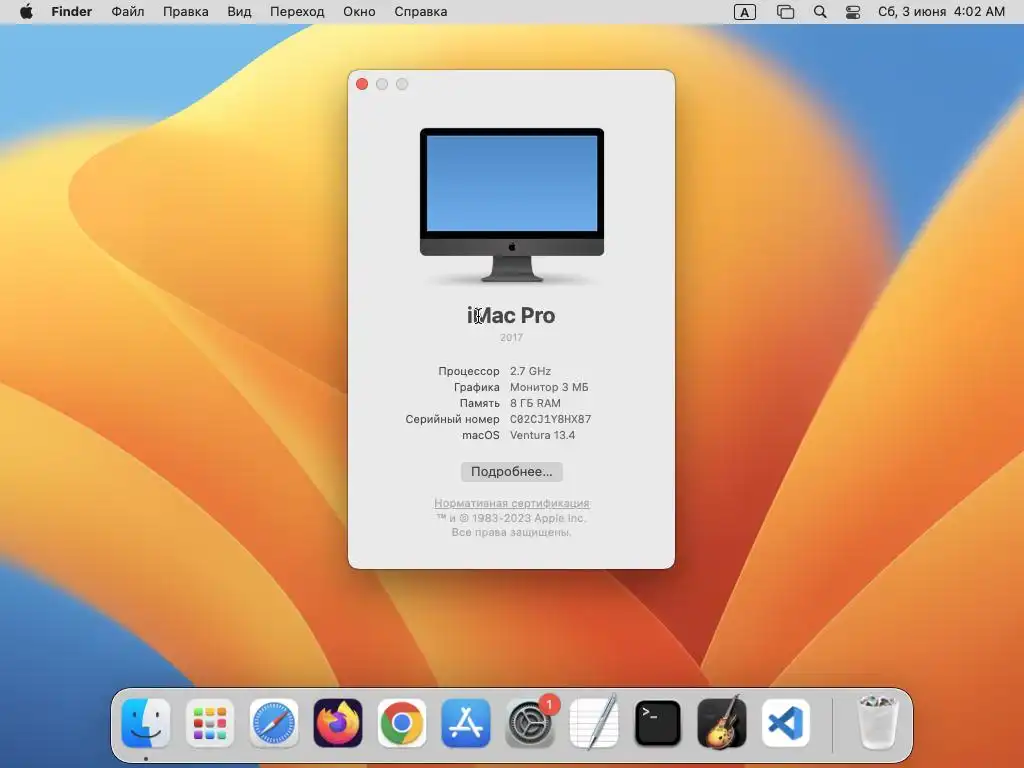Image resolution: width=1024 pixels, height=768 pixels.
Task: Open the Finder menu in menu bar
Action: [71, 12]
